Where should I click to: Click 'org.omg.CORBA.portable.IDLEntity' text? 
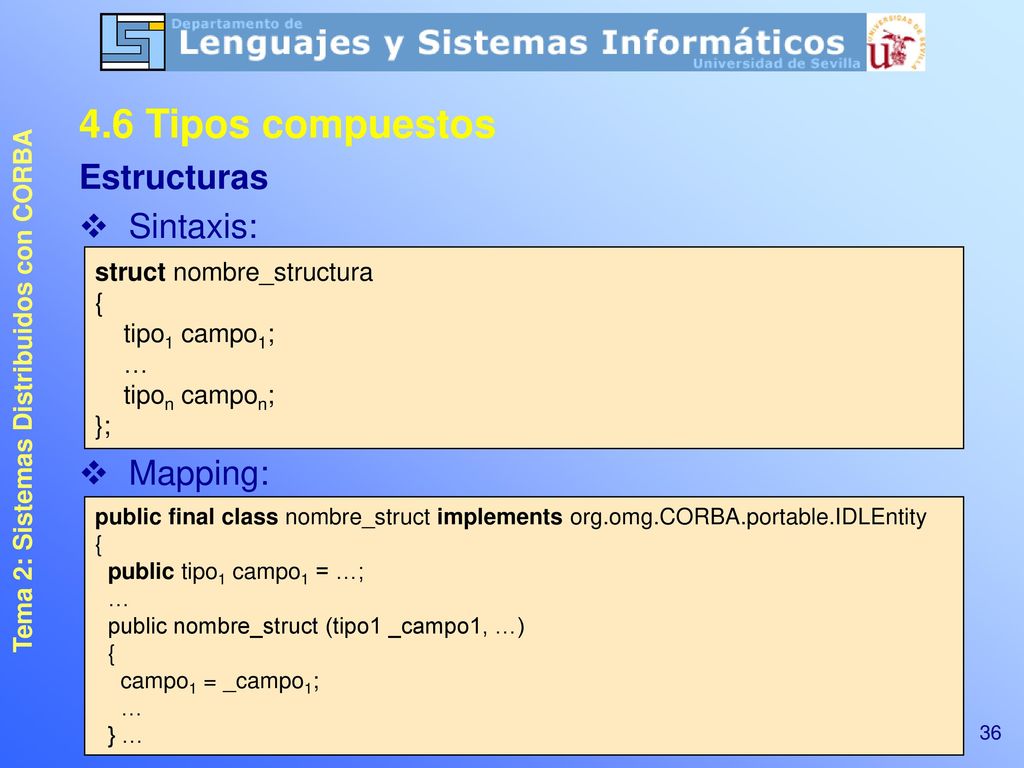tap(748, 517)
